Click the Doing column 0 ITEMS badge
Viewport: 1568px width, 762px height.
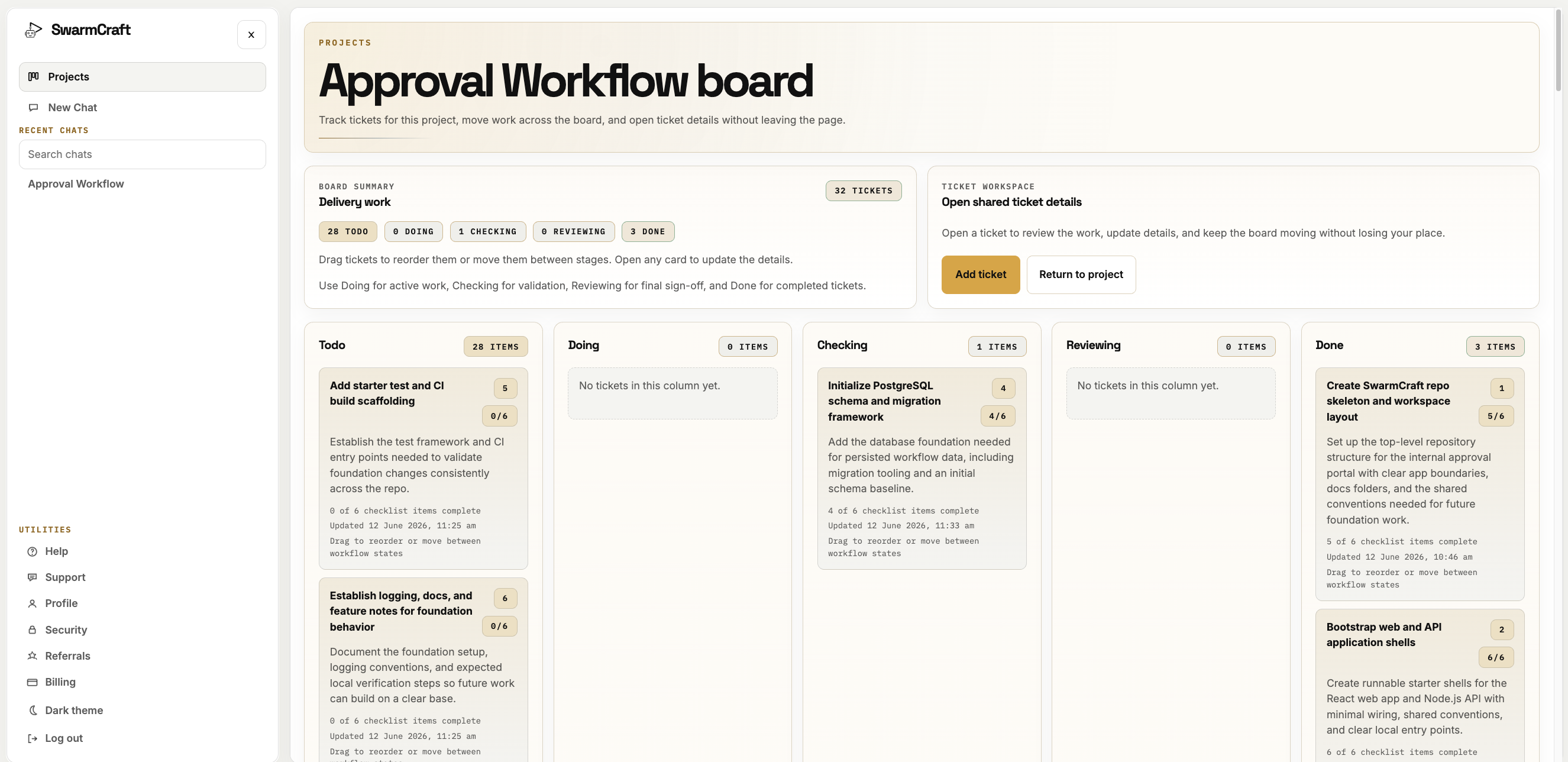(748, 346)
